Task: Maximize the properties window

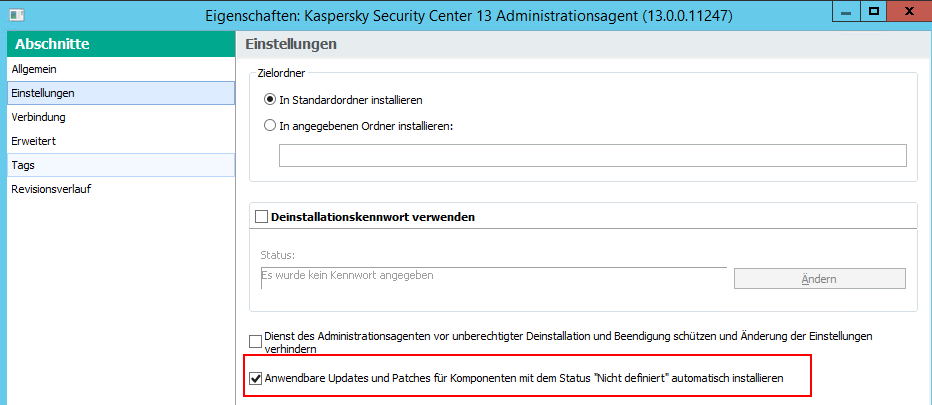Action: [873, 11]
